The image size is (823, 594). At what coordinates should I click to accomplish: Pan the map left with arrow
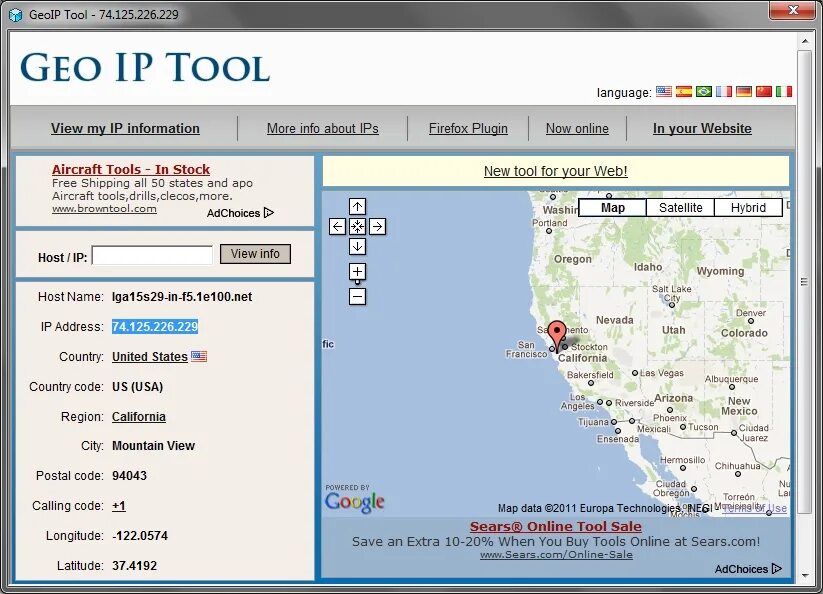click(x=337, y=227)
